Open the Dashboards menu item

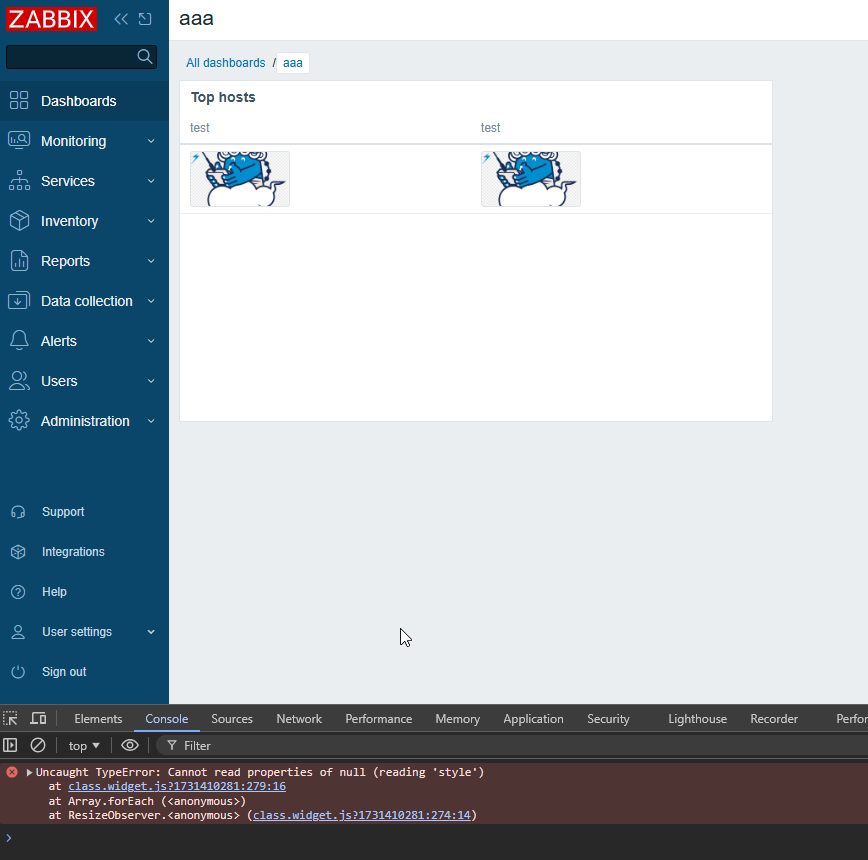point(84,101)
